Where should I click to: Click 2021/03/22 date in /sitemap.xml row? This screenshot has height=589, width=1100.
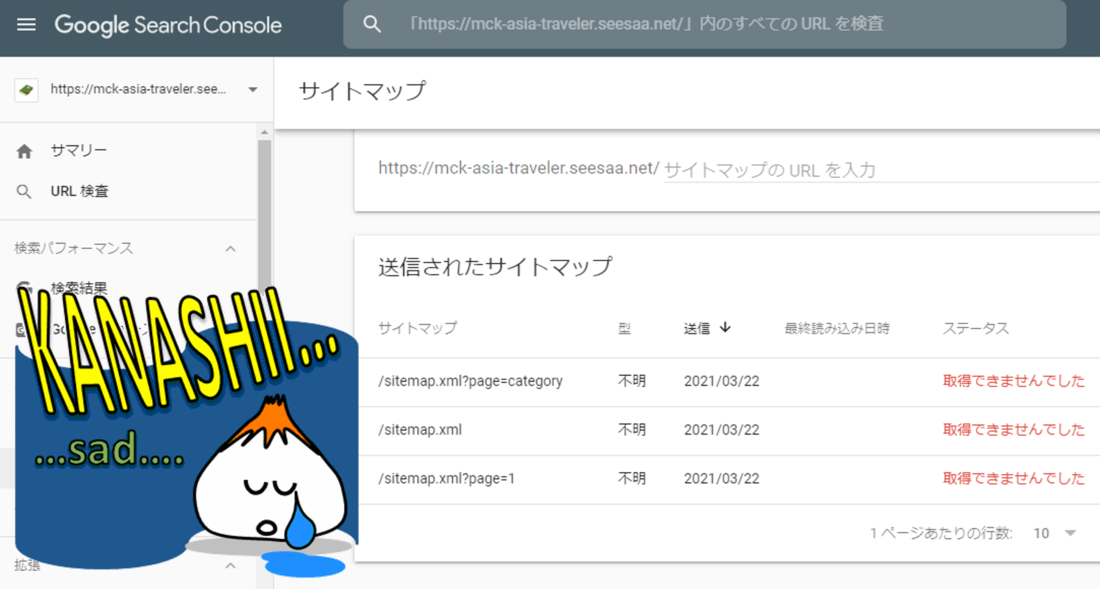click(x=722, y=430)
